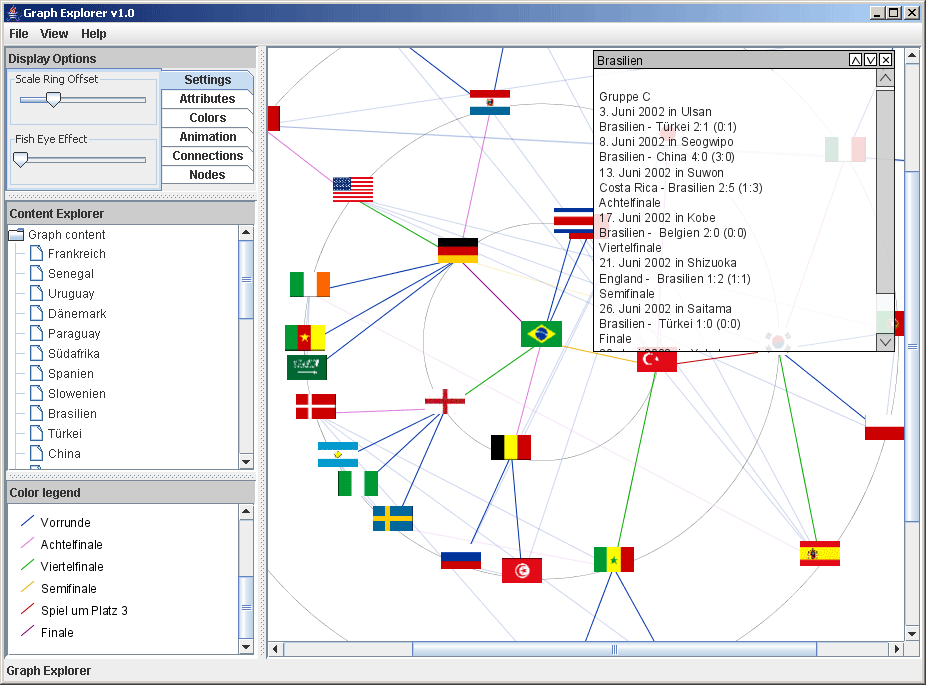Select the Spain flag node
Image resolution: width=926 pixels, height=685 pixels.
coord(819,553)
